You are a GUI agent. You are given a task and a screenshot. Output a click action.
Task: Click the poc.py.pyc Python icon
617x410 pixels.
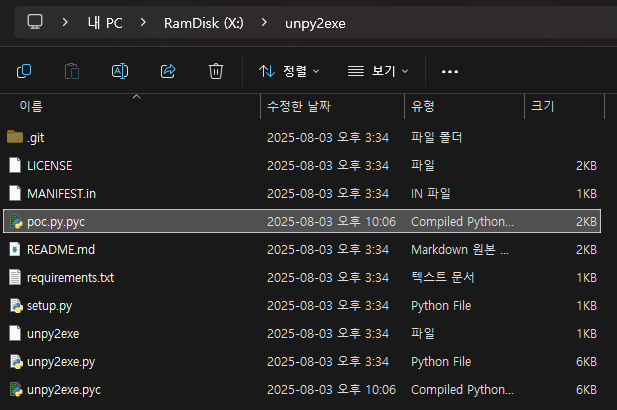coord(16,222)
